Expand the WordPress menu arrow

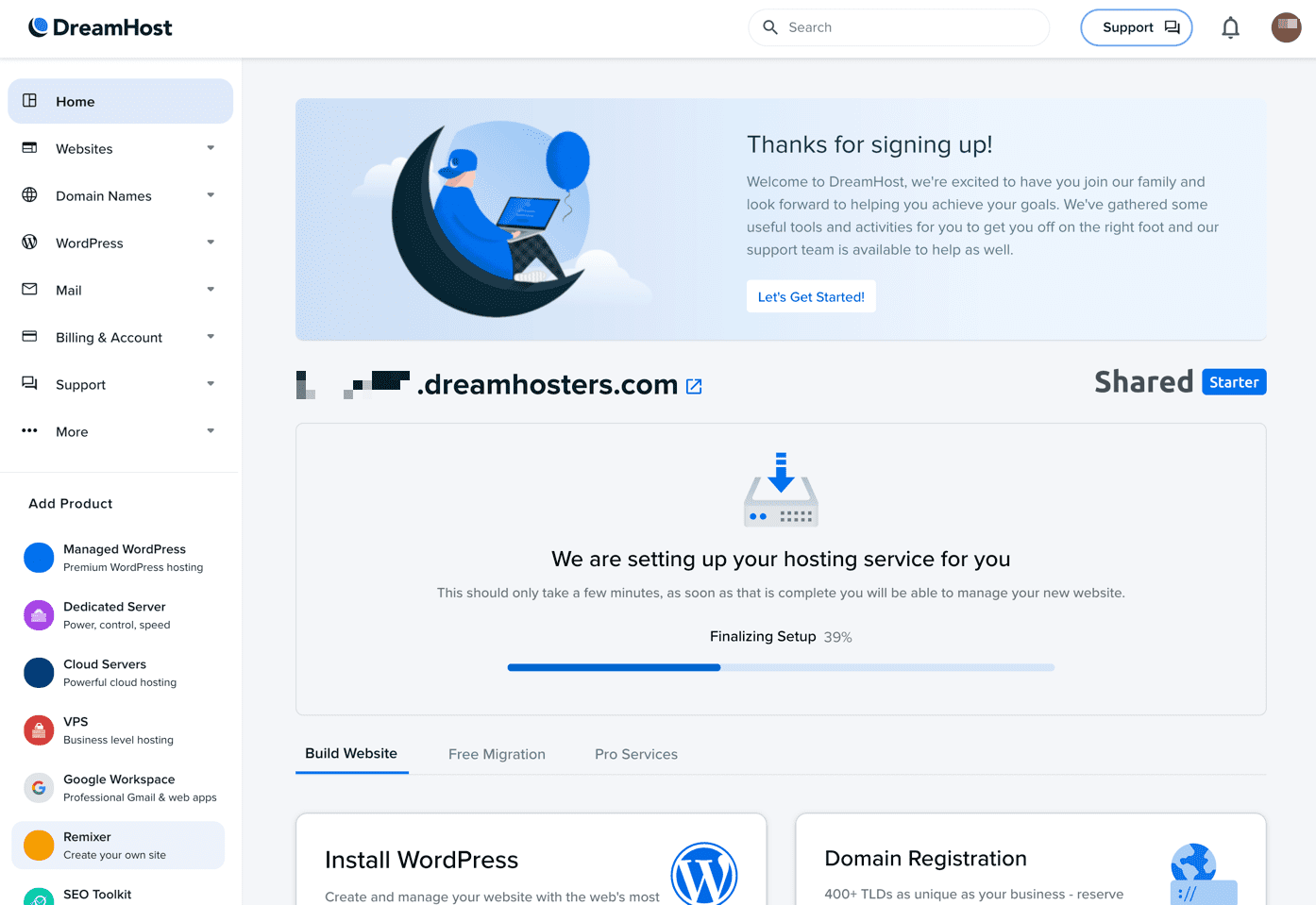coord(211,243)
